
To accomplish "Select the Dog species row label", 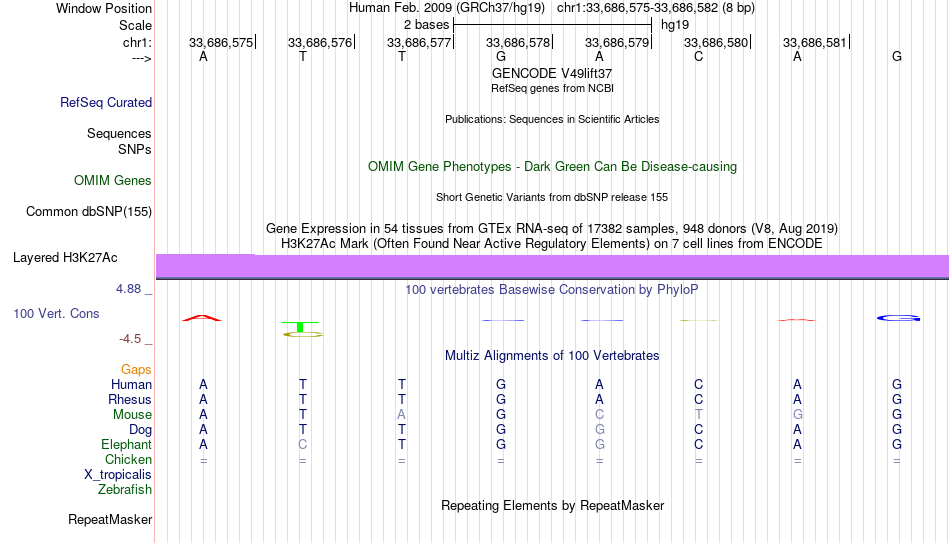I will [140, 430].
